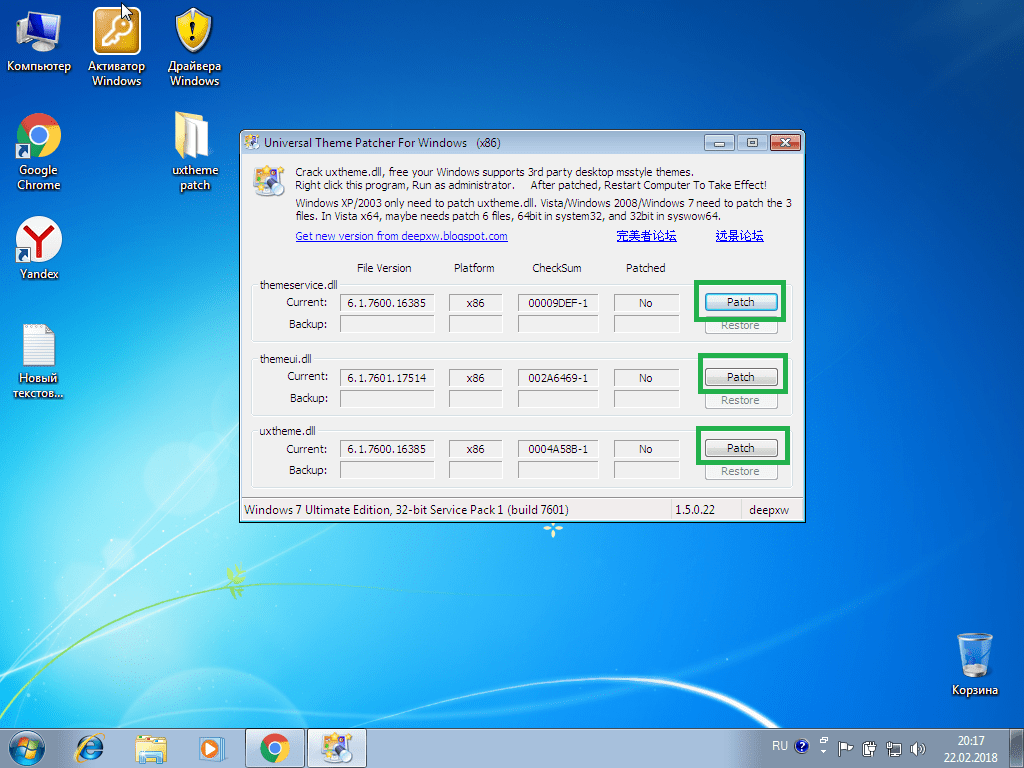
Task: Open the speaker volume tray icon
Action: (x=918, y=747)
